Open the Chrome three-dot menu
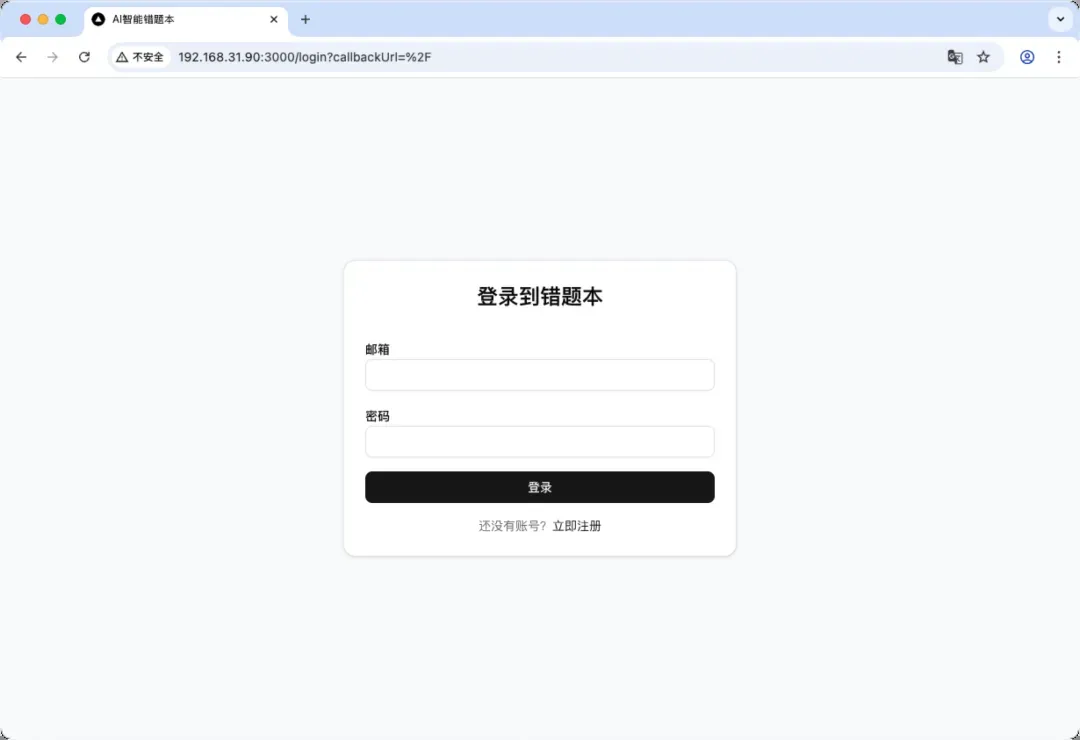 point(1059,57)
